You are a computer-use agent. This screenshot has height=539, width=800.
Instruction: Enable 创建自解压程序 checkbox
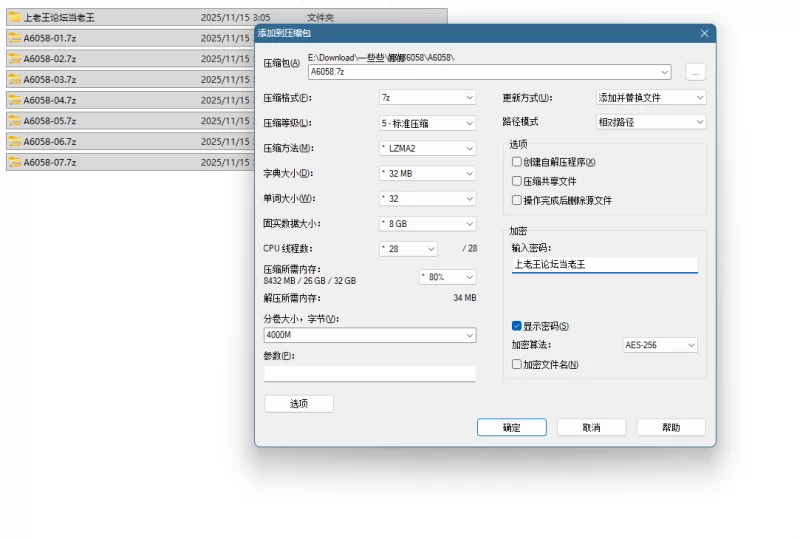[516, 162]
